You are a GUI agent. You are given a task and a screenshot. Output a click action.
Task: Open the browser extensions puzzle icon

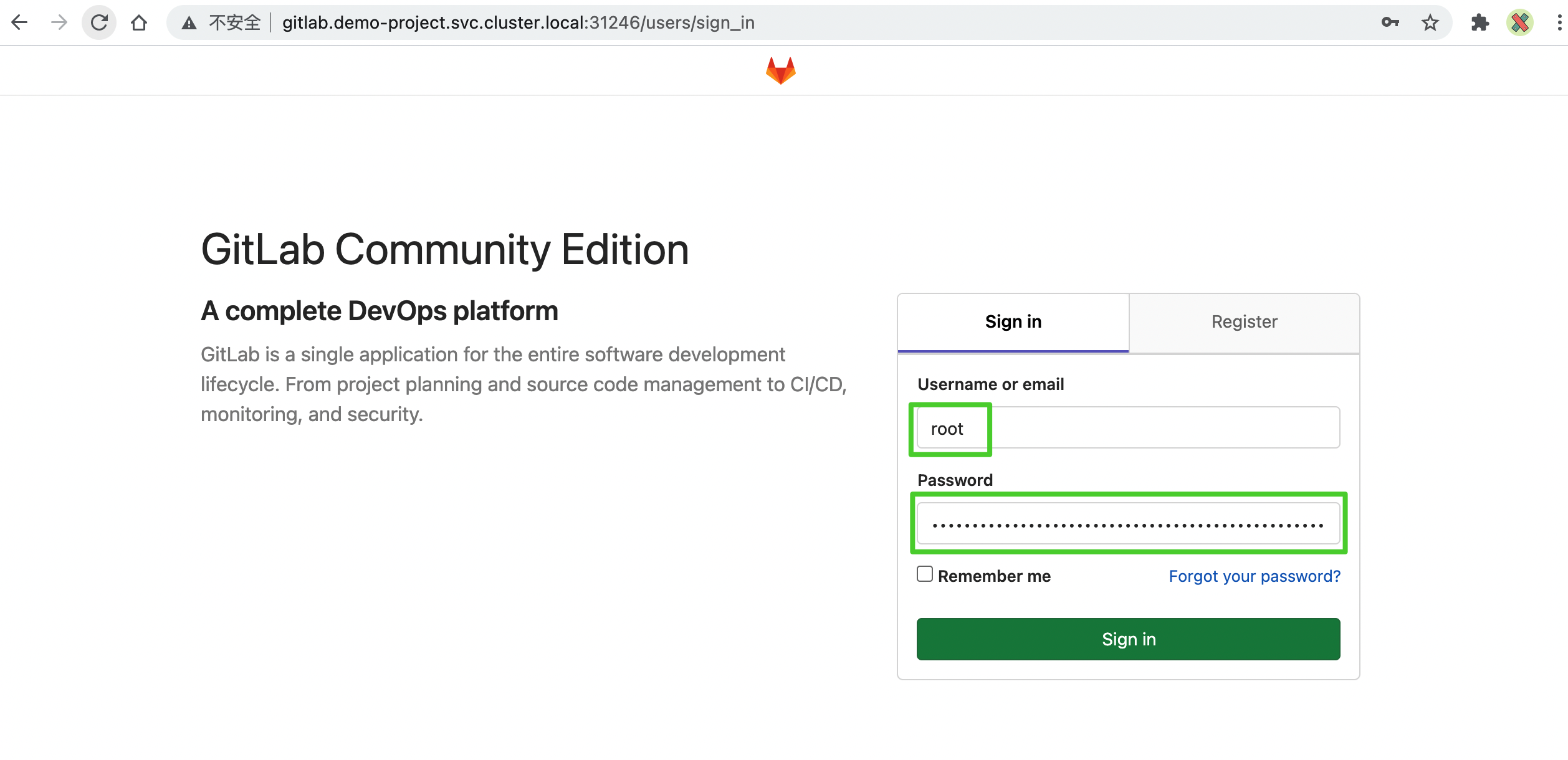click(1480, 22)
